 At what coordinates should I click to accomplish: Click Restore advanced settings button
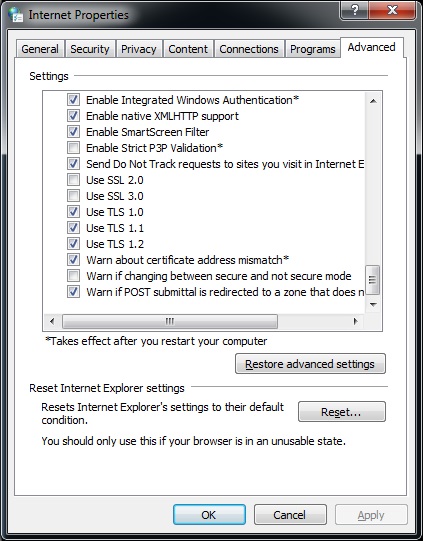310,364
